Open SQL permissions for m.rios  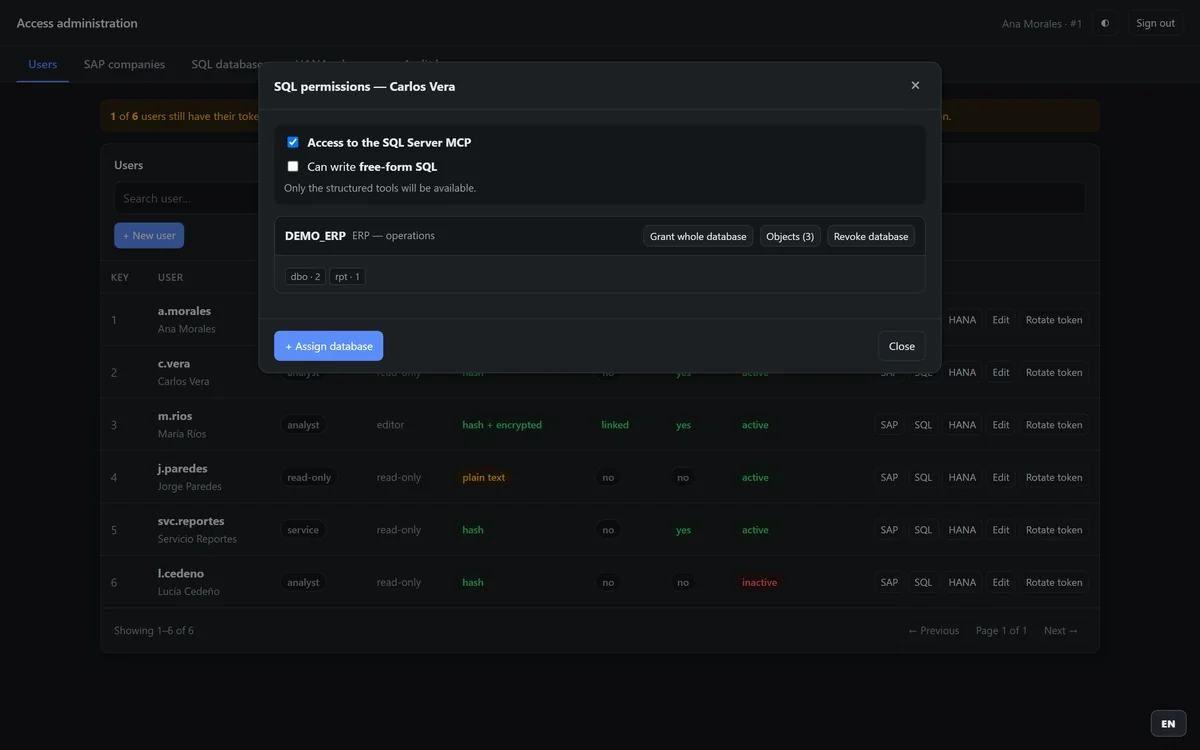[923, 425]
